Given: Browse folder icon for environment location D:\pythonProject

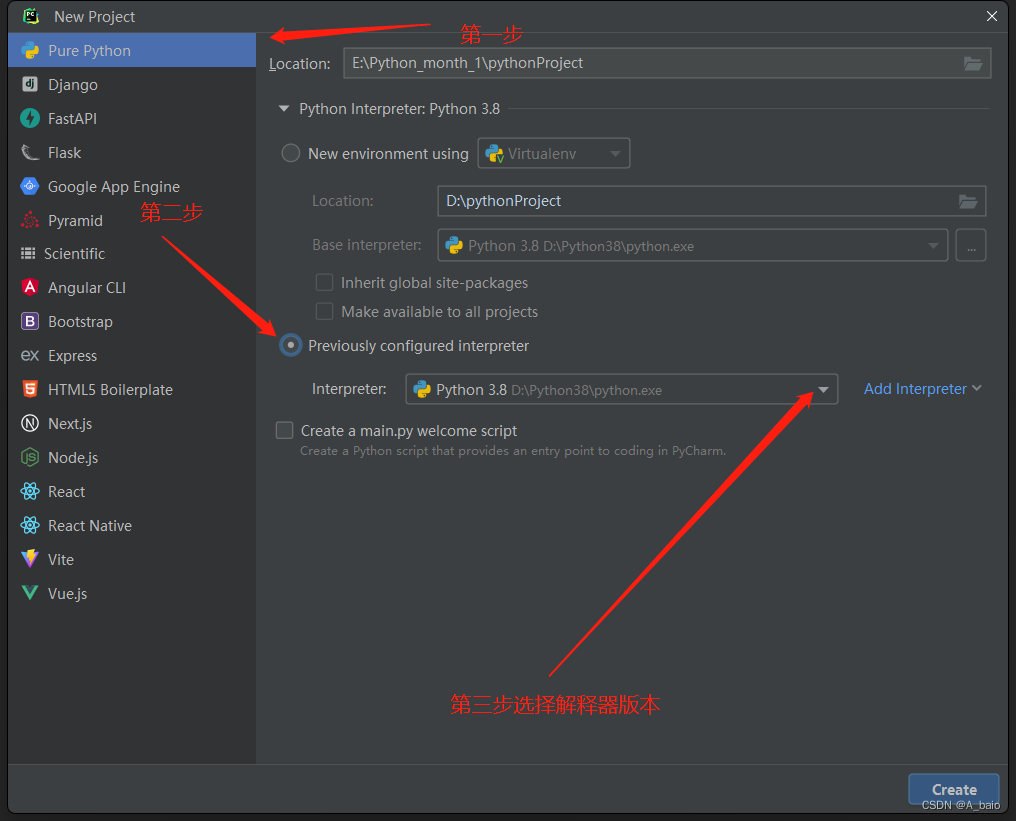Looking at the screenshot, I should tap(968, 202).
